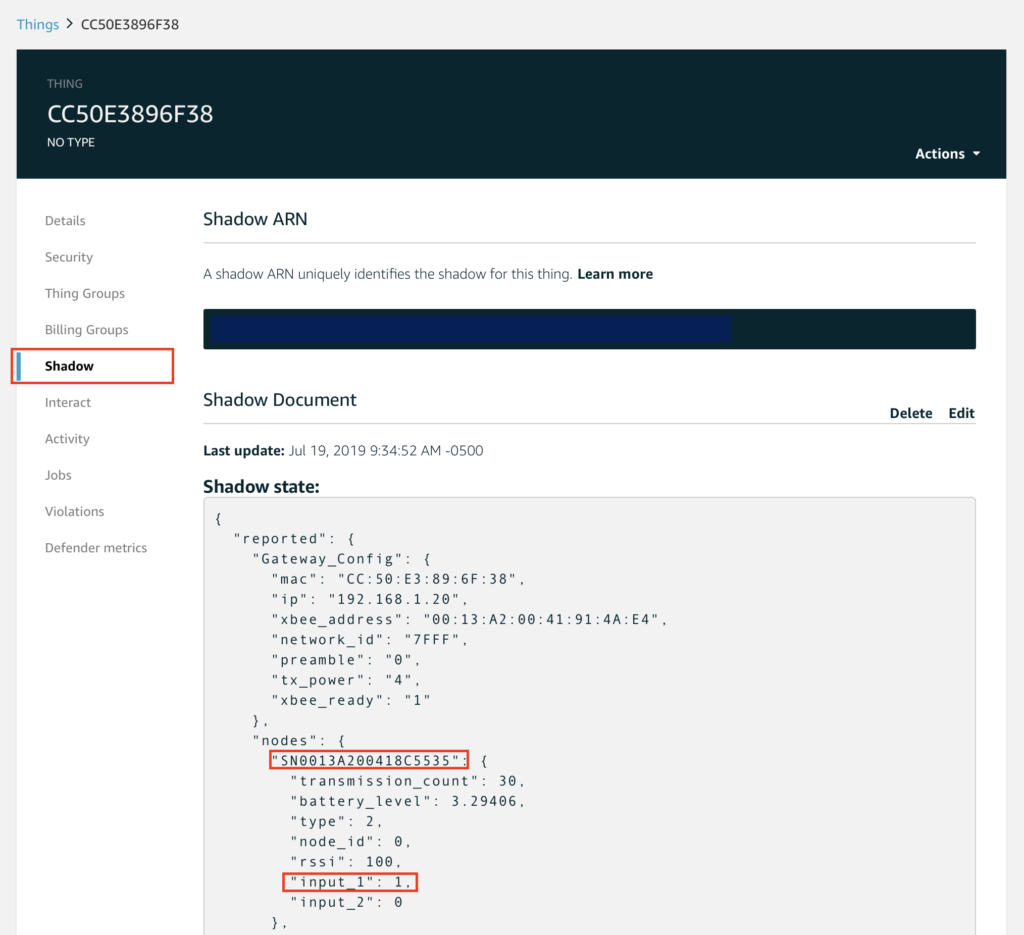Viewport: 1024px width, 935px height.
Task: Open the Things breadcrumb link
Action: 37,24
